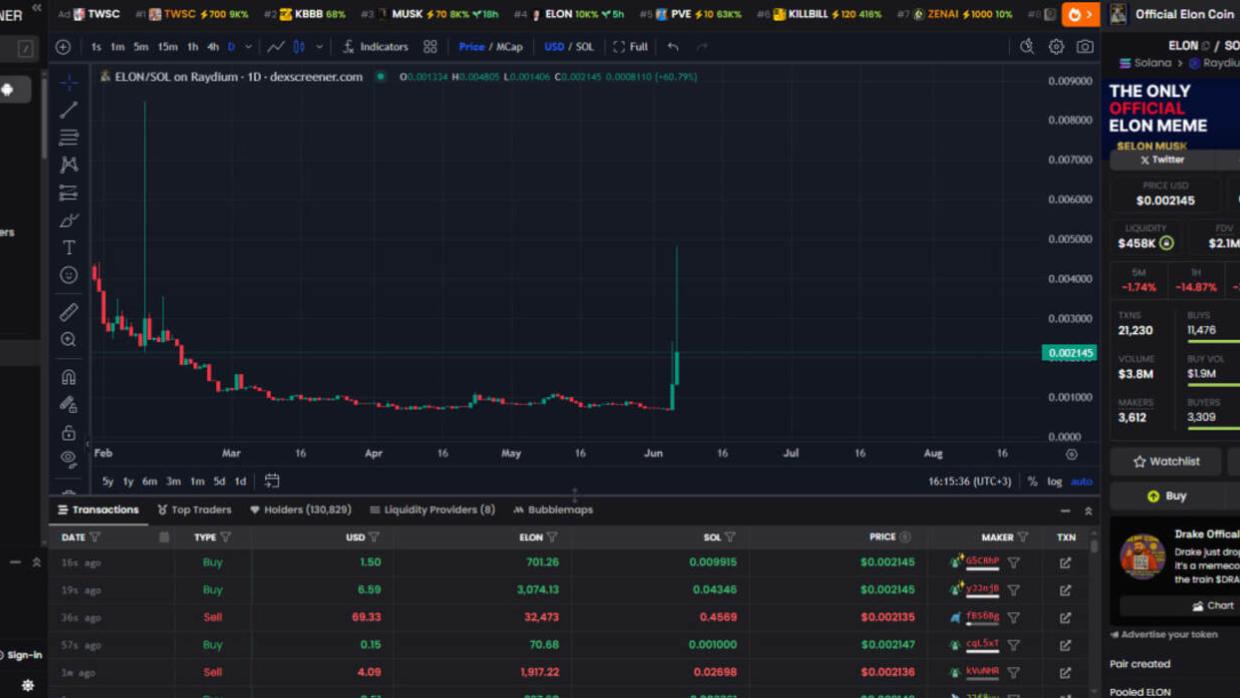
Task: Select the 6m date range
Action: click(149, 482)
